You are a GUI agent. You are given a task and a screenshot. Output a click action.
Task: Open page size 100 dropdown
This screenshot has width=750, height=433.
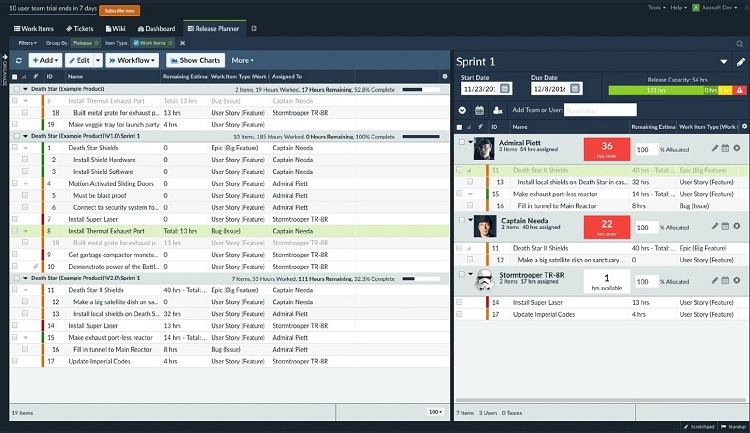pyautogui.click(x=435, y=412)
